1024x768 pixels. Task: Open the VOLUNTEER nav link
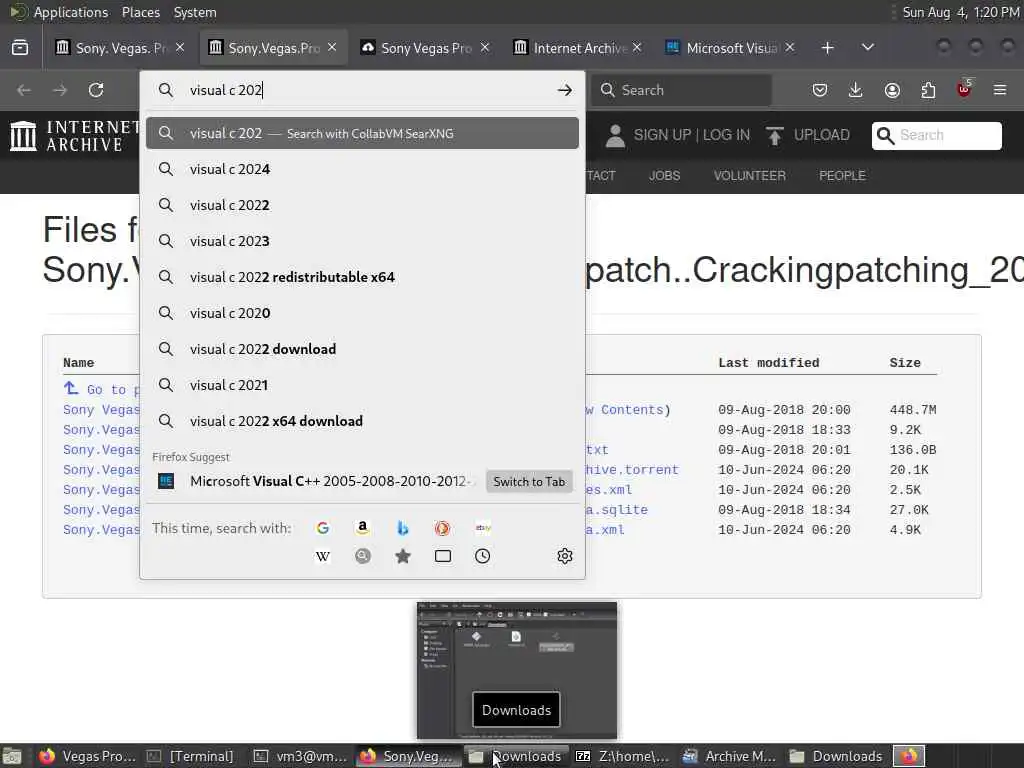click(750, 176)
